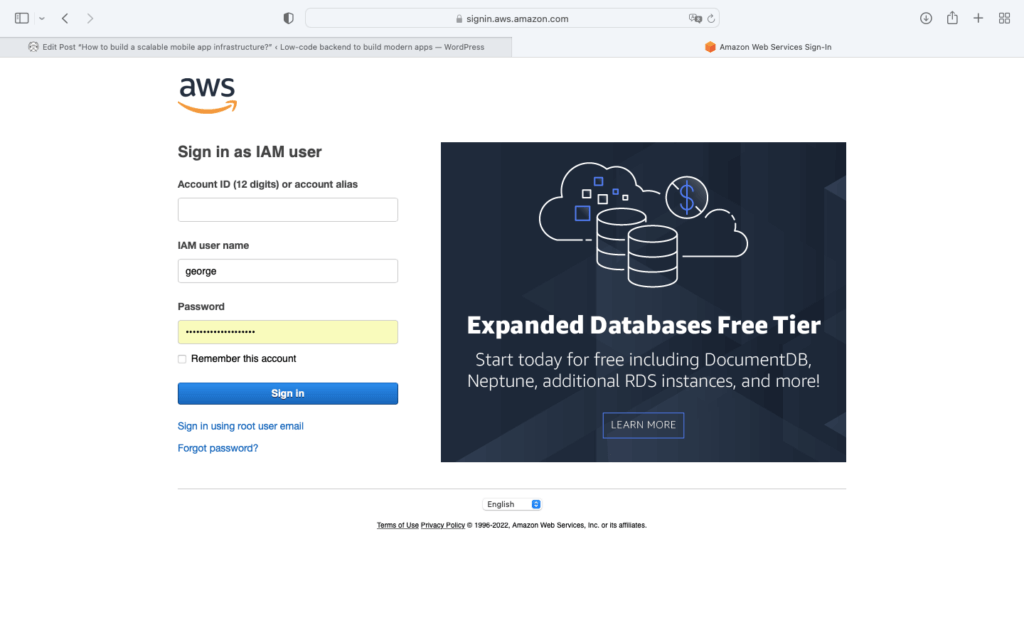This screenshot has height=640, width=1024.
Task: Open Sign in using root user email
Action: tap(240, 426)
